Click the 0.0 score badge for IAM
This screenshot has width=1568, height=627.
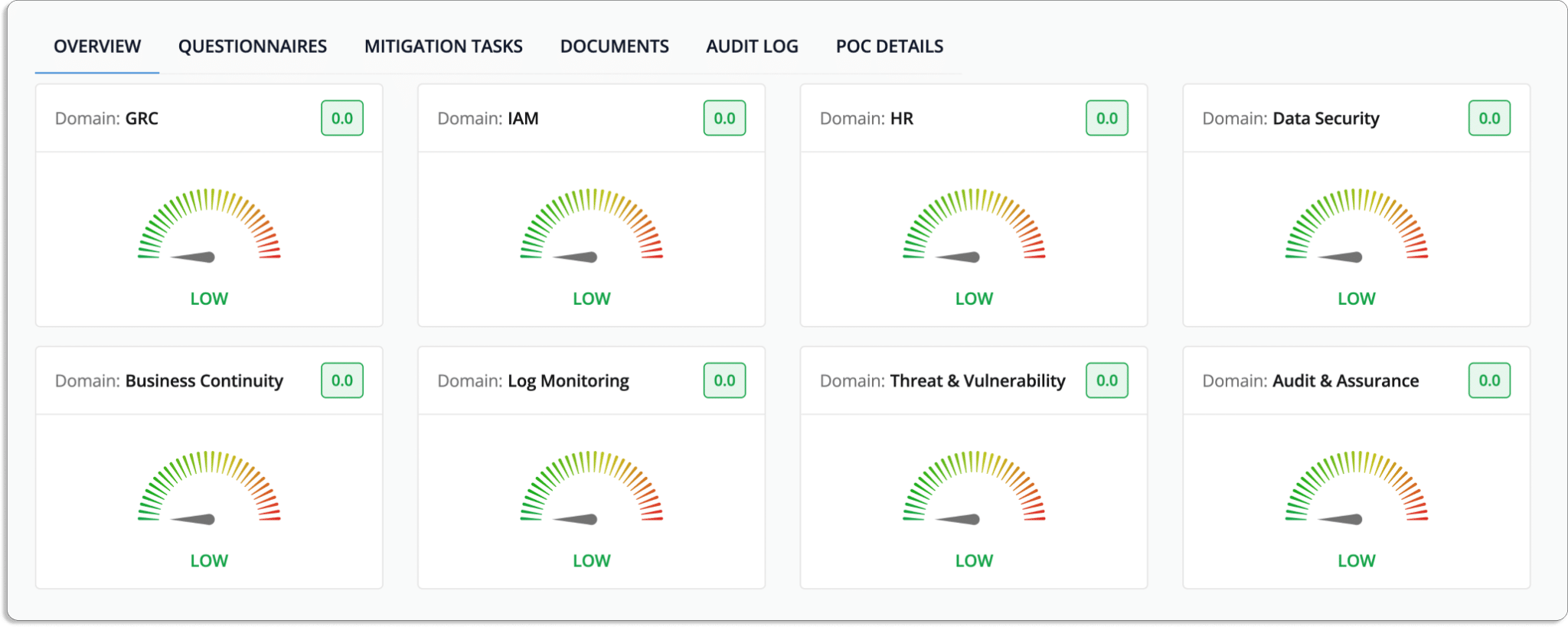click(724, 118)
